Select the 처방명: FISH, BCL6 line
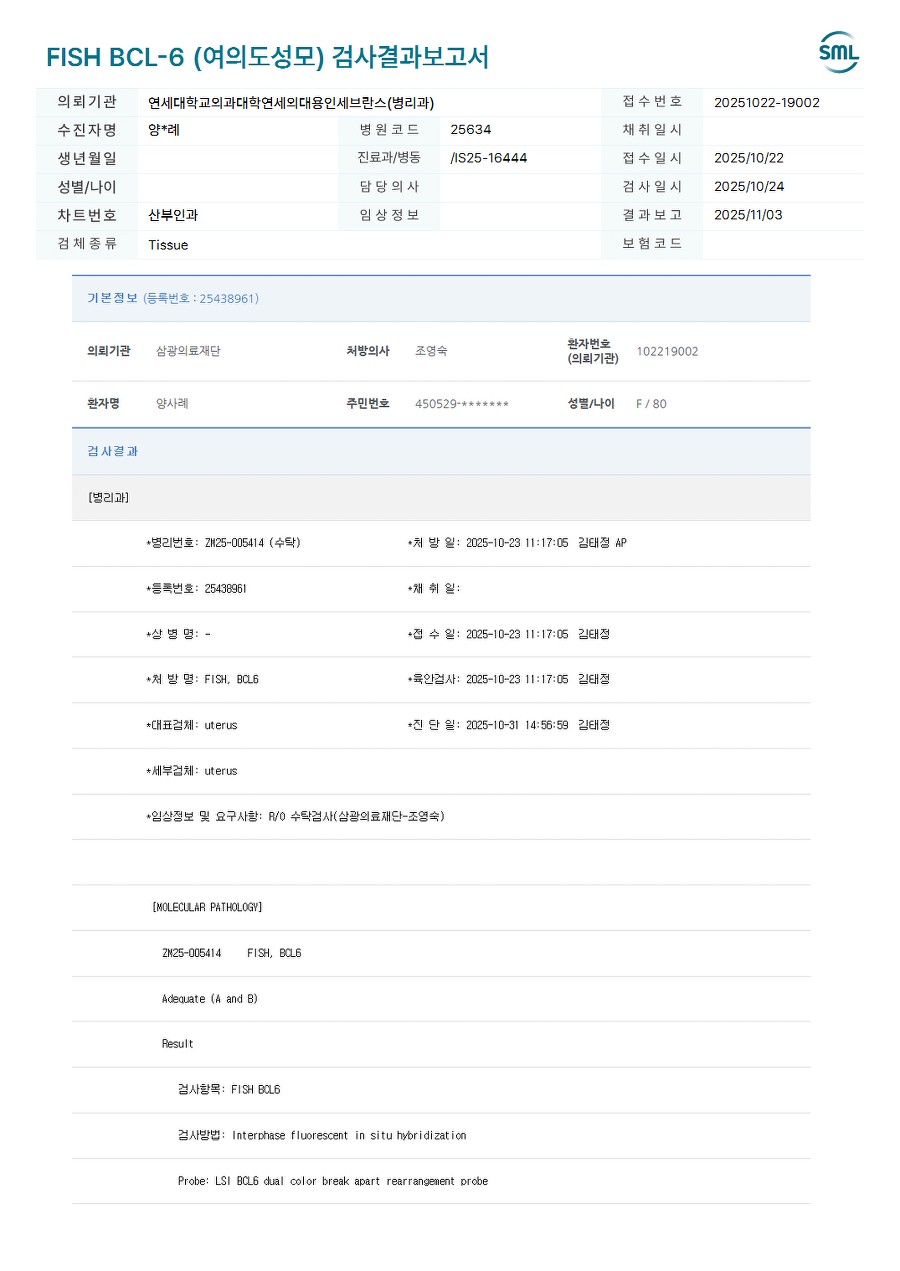This screenshot has height=1271, width=900. [x=202, y=679]
